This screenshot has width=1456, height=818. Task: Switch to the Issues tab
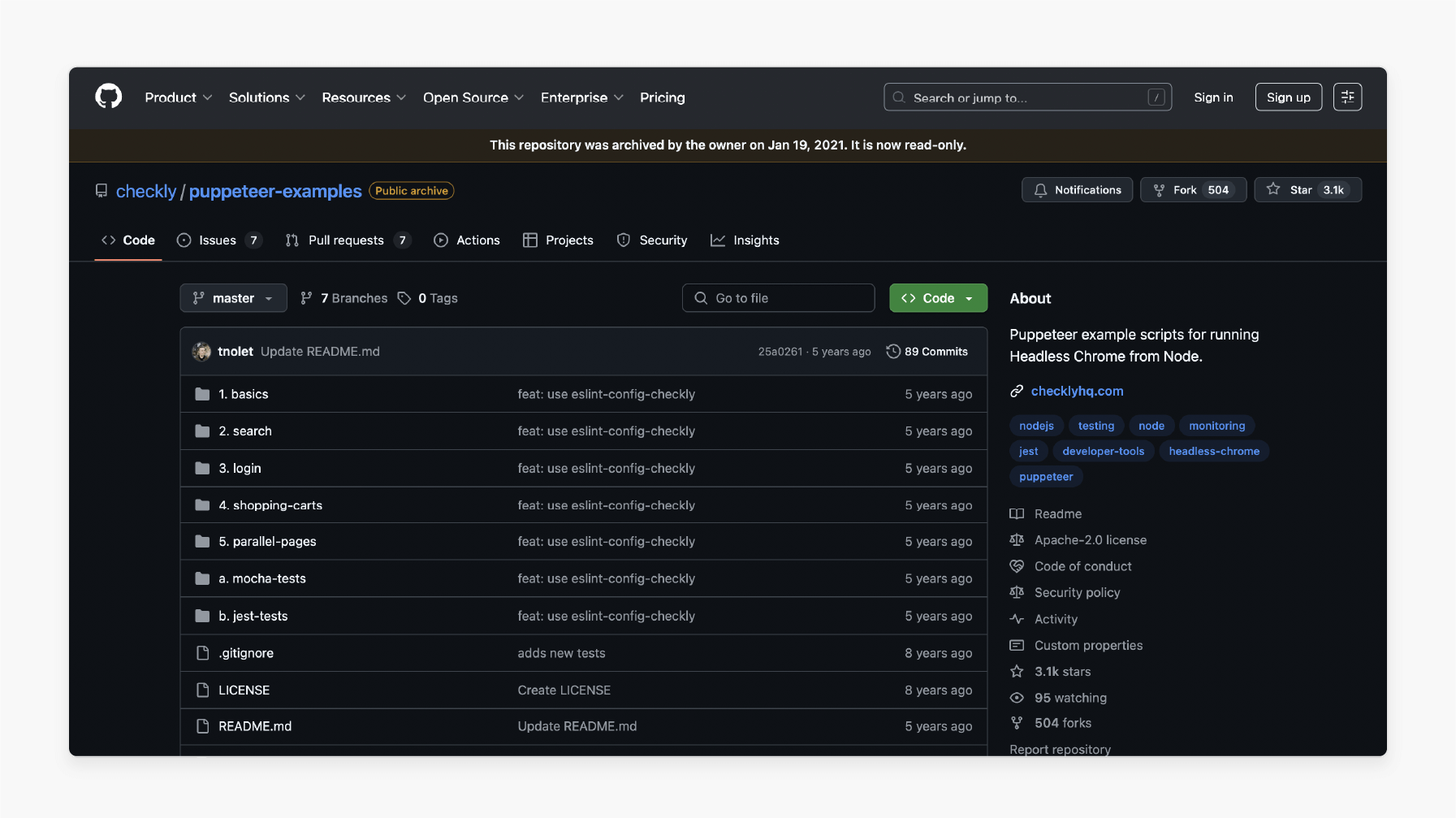coord(219,240)
